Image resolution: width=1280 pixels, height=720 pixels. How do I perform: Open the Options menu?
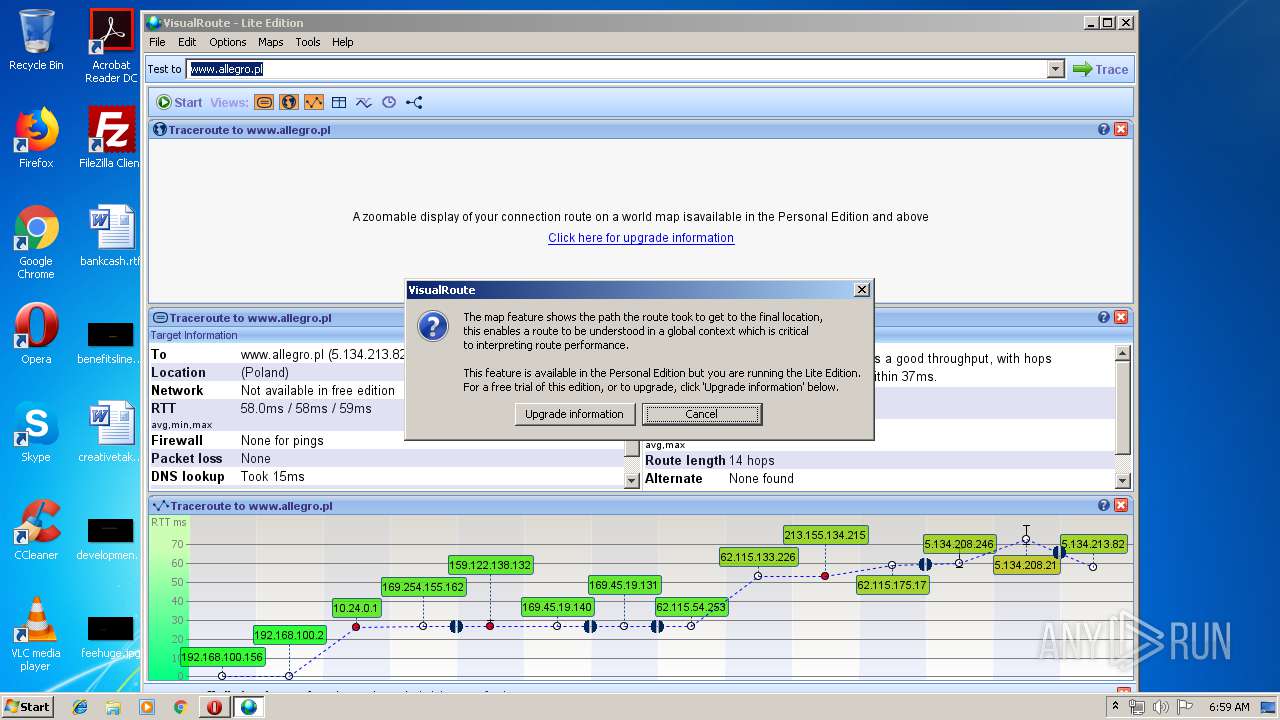(x=228, y=42)
